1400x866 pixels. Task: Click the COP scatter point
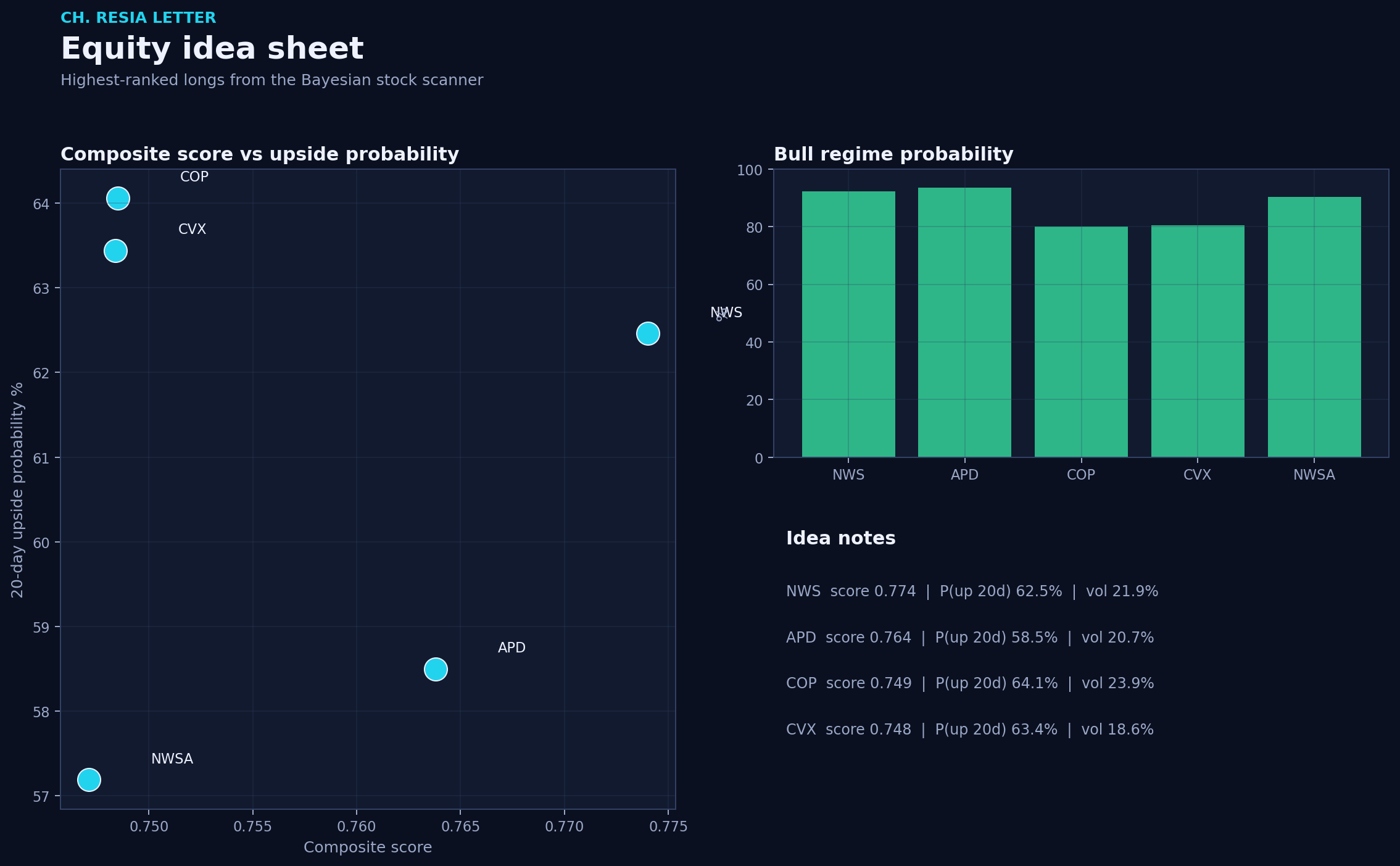coord(118,198)
